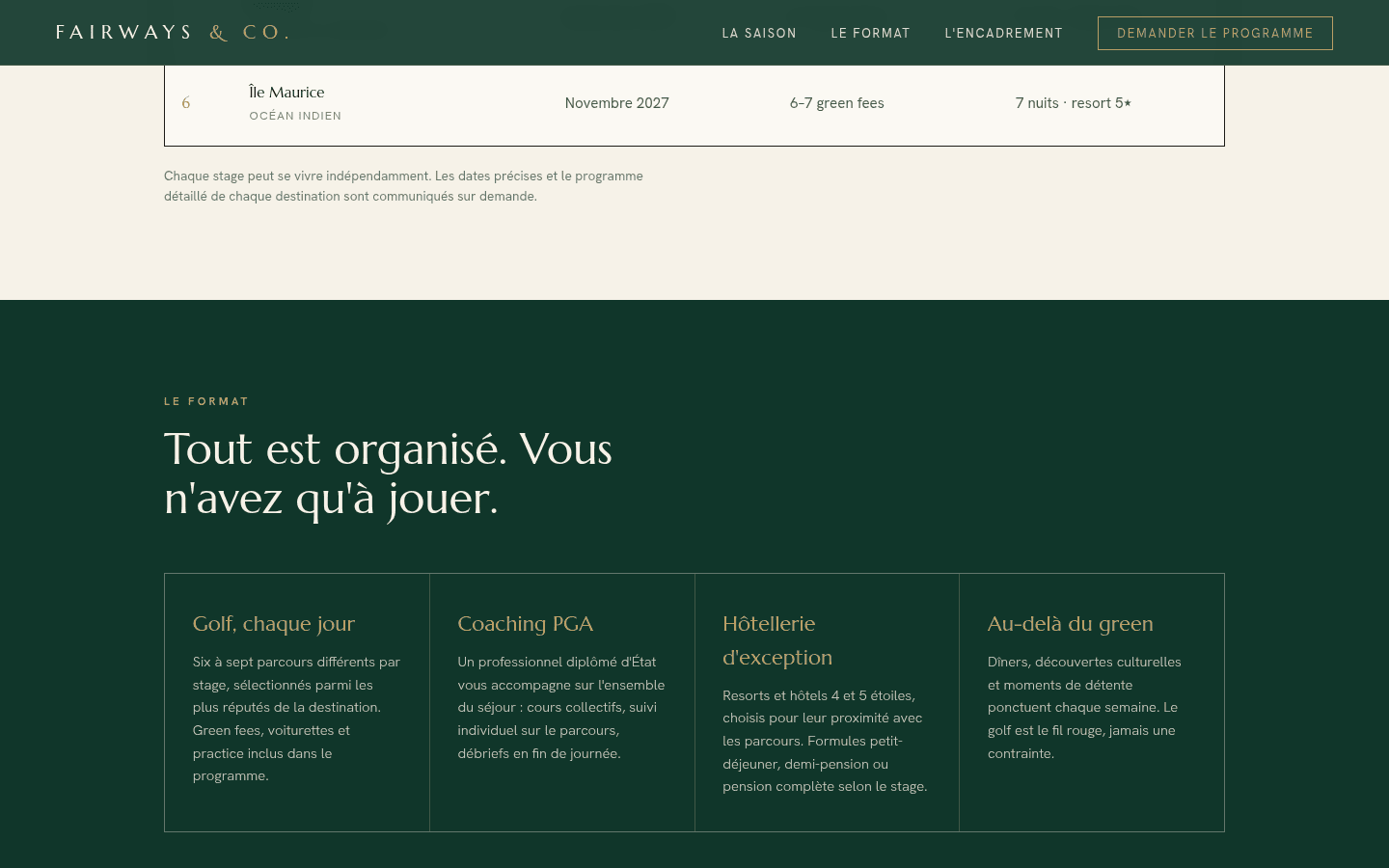The image size is (1389, 868).
Task: Click the note starting 'Chaque stage peut se vivre'
Action: pyautogui.click(x=403, y=186)
